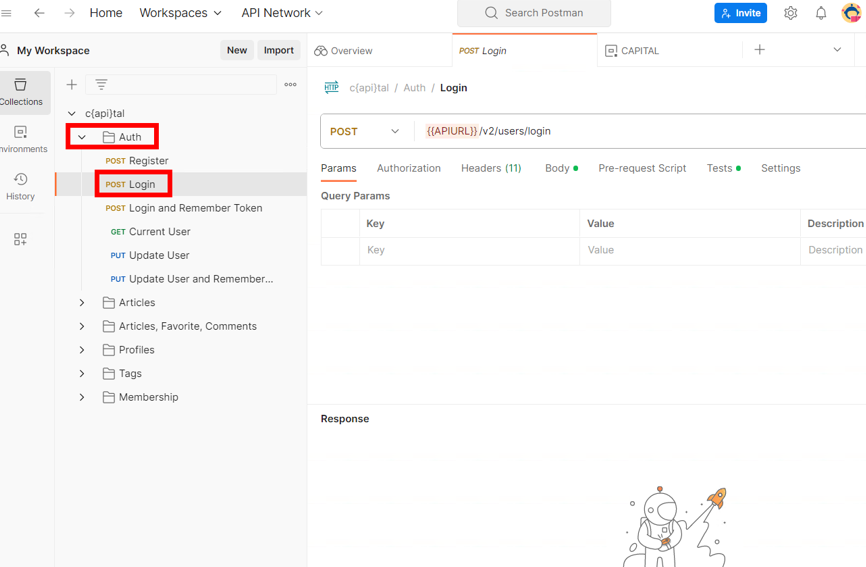The width and height of the screenshot is (866, 567).
Task: Switch to the CAPITAL tab
Action: 669,51
